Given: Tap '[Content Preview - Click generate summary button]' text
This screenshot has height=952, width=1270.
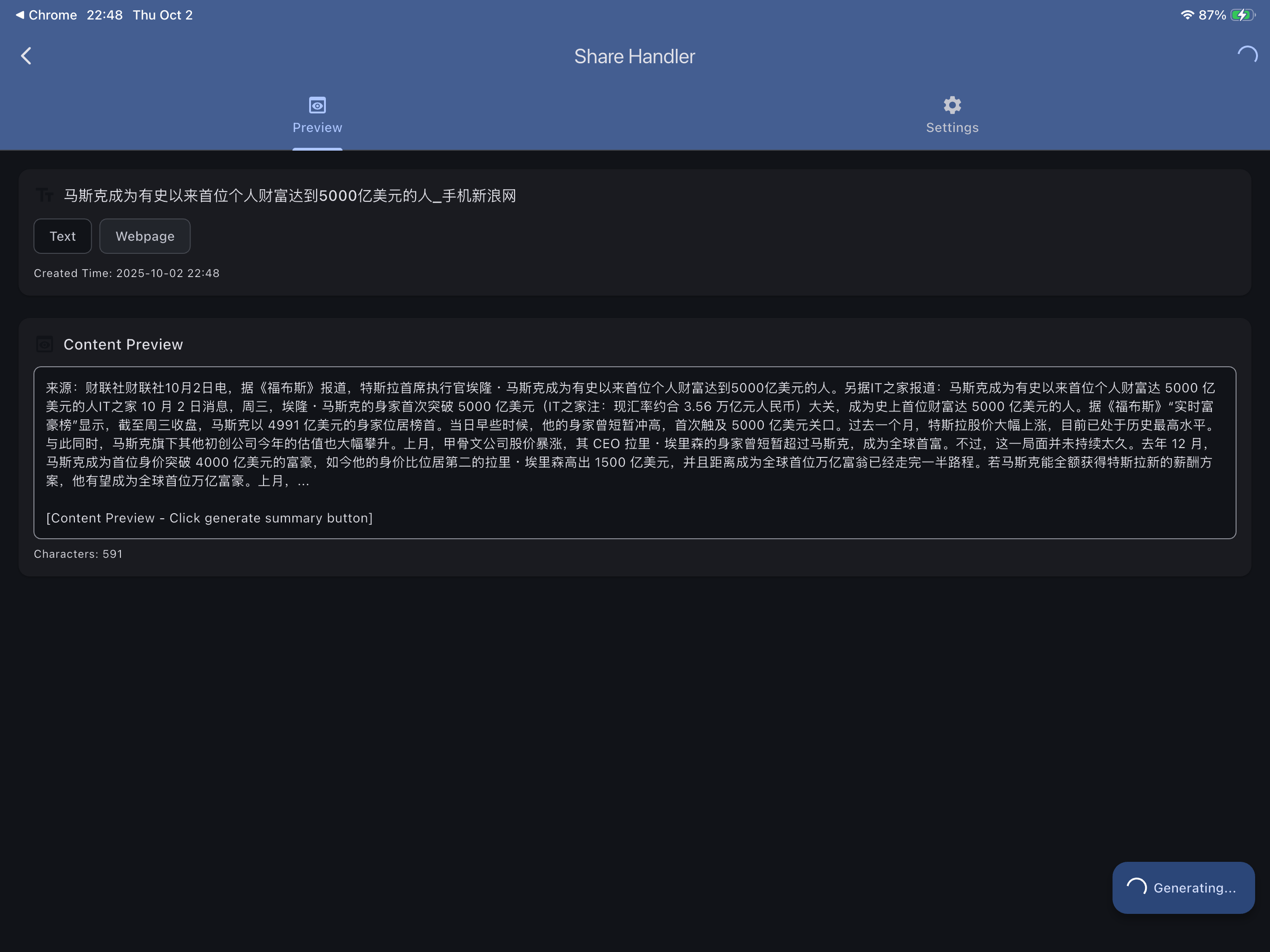Looking at the screenshot, I should [210, 518].
